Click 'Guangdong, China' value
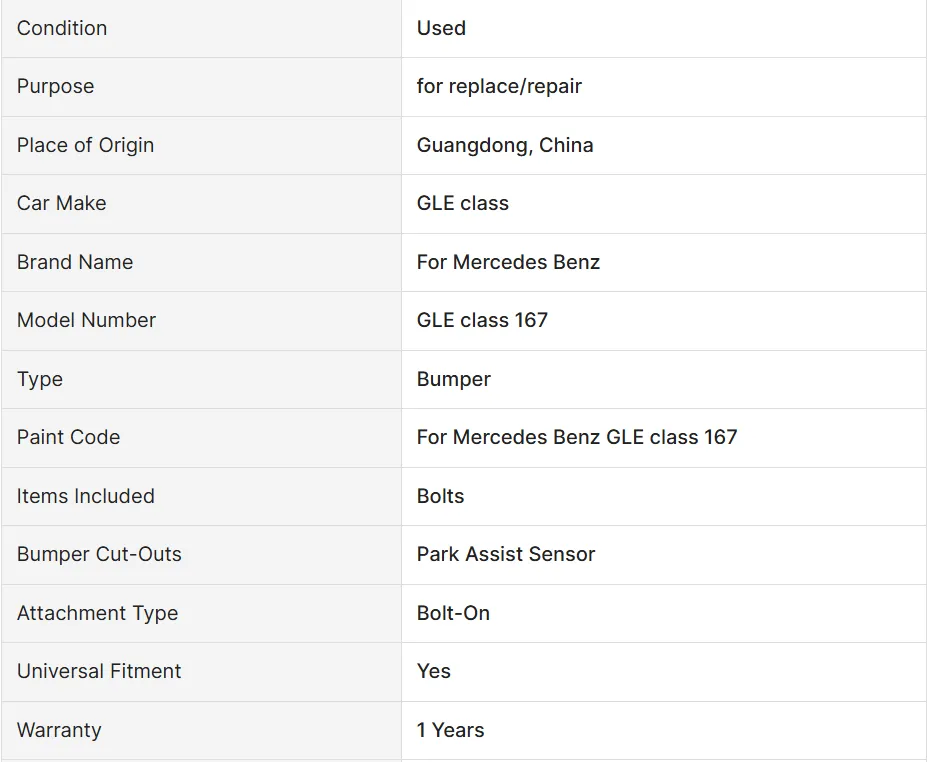 pos(505,145)
